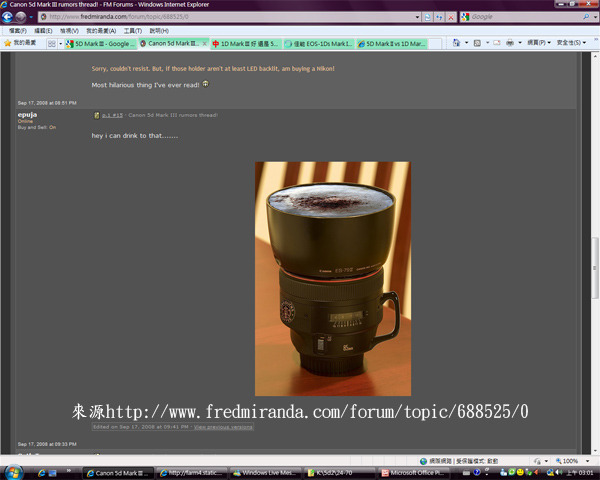Image resolution: width=600 pixels, height=480 pixels.
Task: Show Quick Tabs grid view
Action: 52,44
